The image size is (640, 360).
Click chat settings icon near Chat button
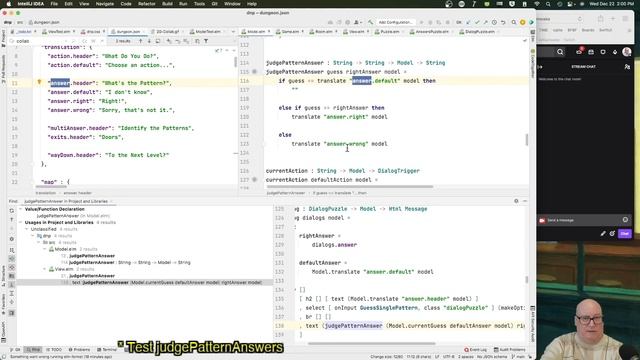point(612,233)
